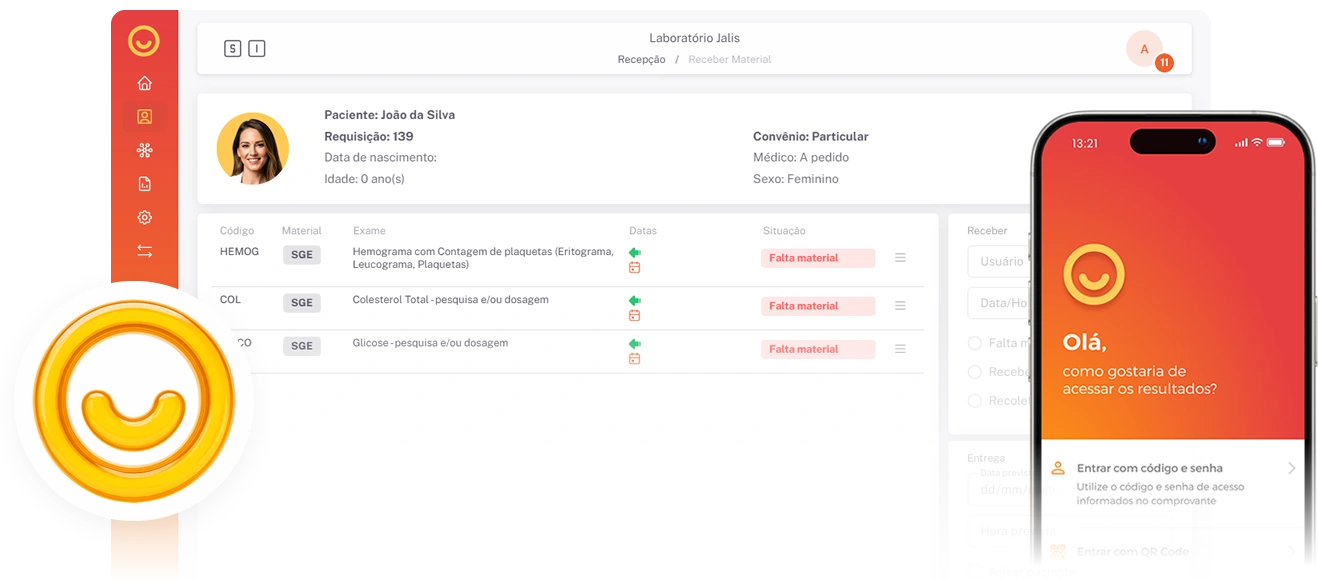The width and height of the screenshot is (1318, 580).
Task: Click the I shortcut box in header
Action: 257,48
